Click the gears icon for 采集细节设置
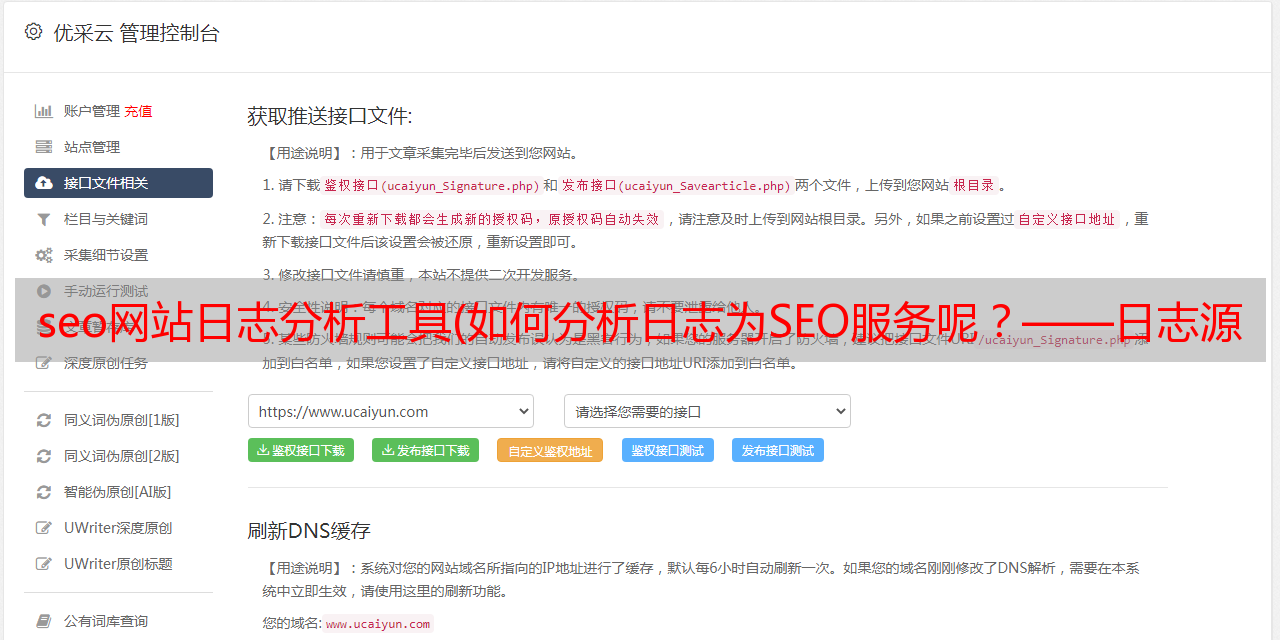Viewport: 1280px width, 640px height. (x=43, y=255)
